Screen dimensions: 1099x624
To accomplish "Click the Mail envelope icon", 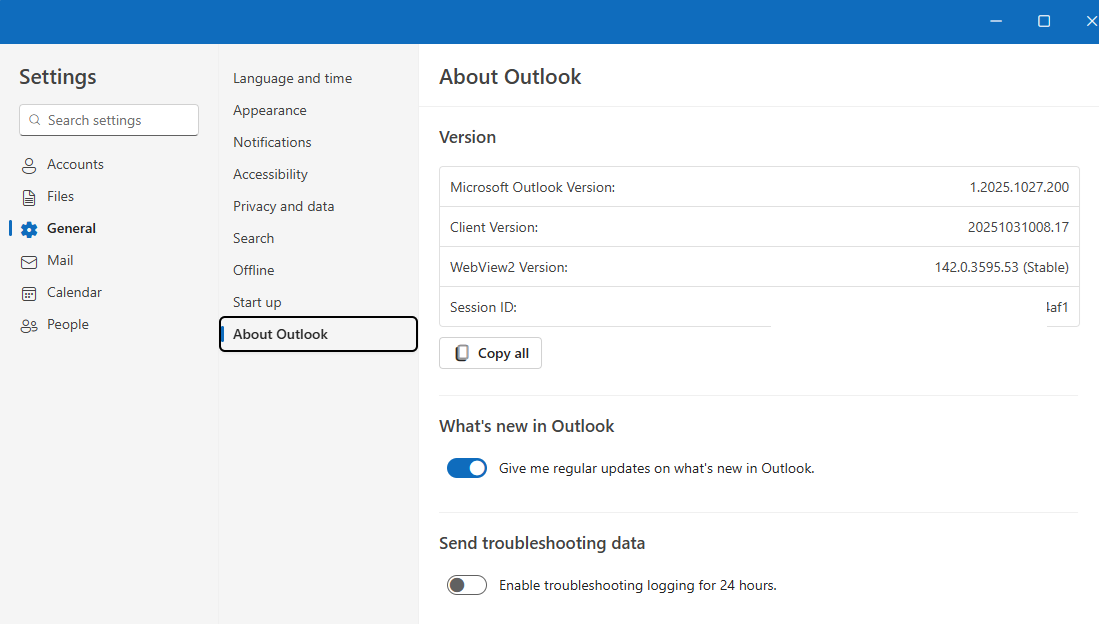I will click(x=29, y=262).
